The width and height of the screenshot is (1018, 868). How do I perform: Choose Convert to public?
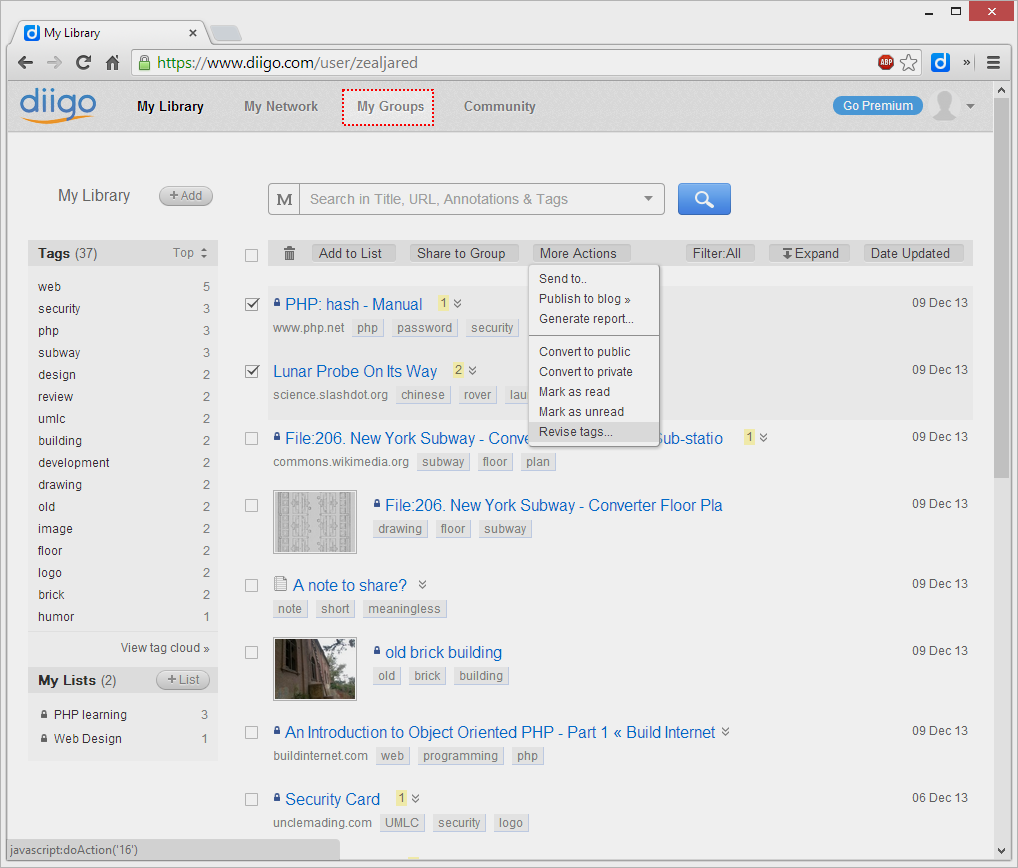click(594, 352)
